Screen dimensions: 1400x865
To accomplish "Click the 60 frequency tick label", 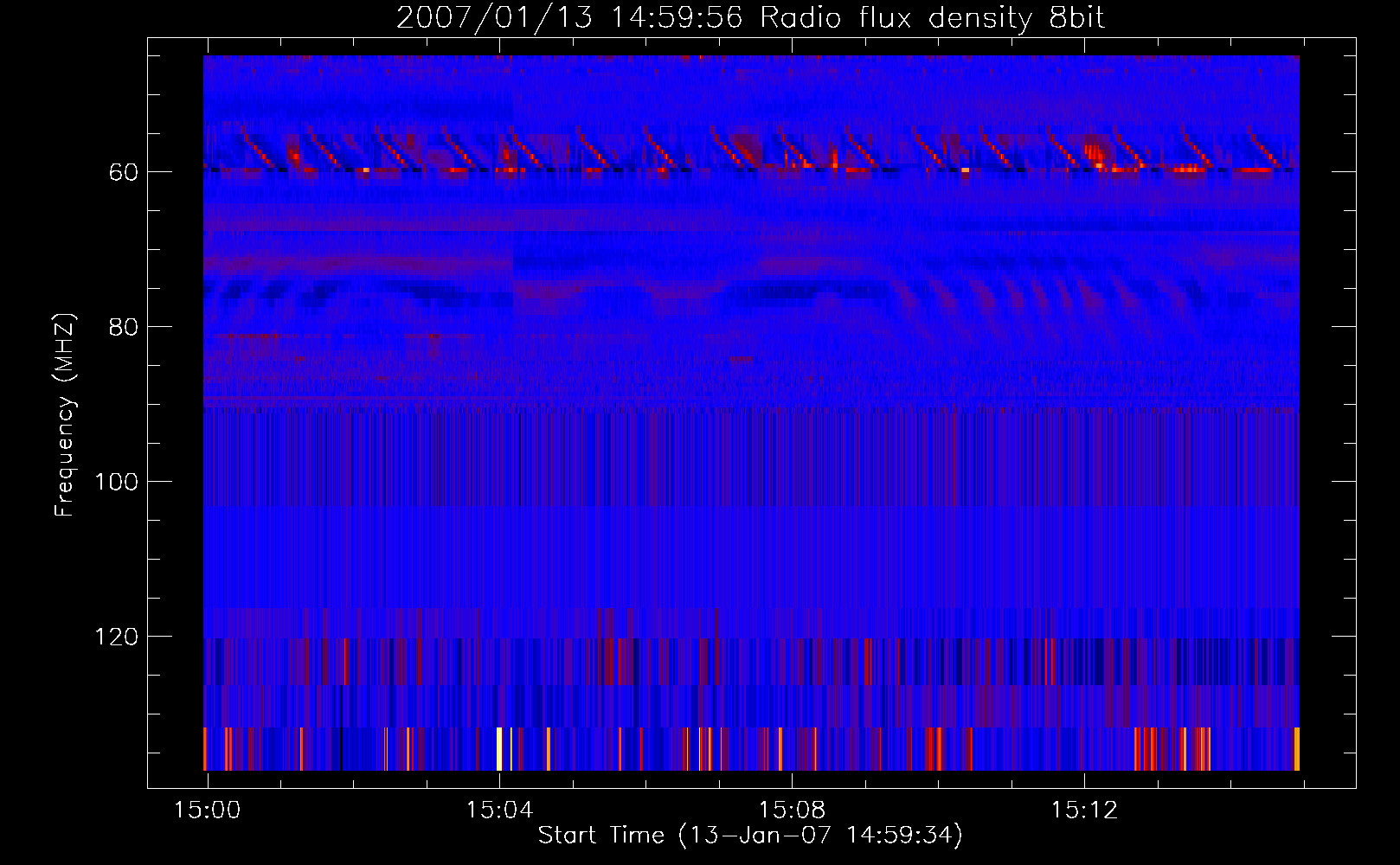I will (124, 173).
